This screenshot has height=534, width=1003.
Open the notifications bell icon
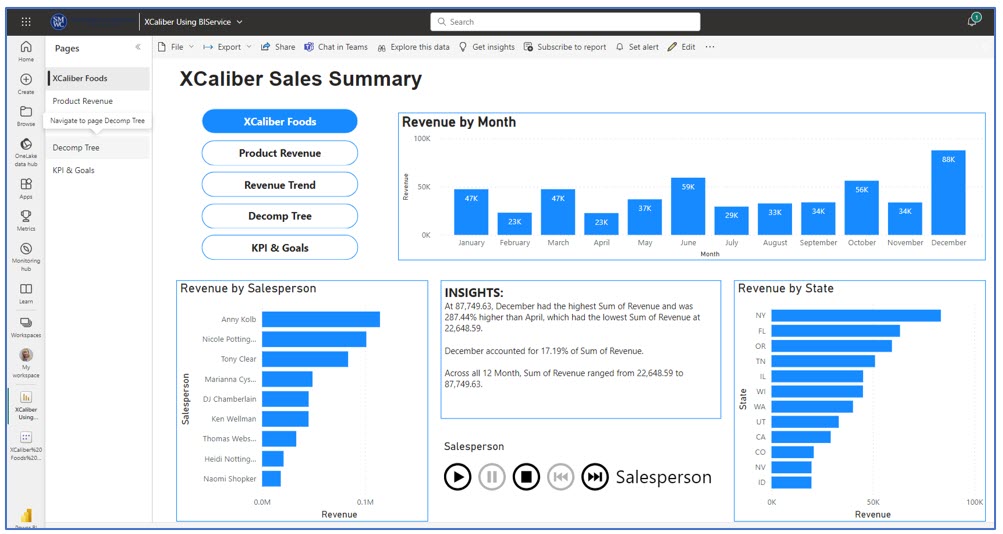pos(973,20)
